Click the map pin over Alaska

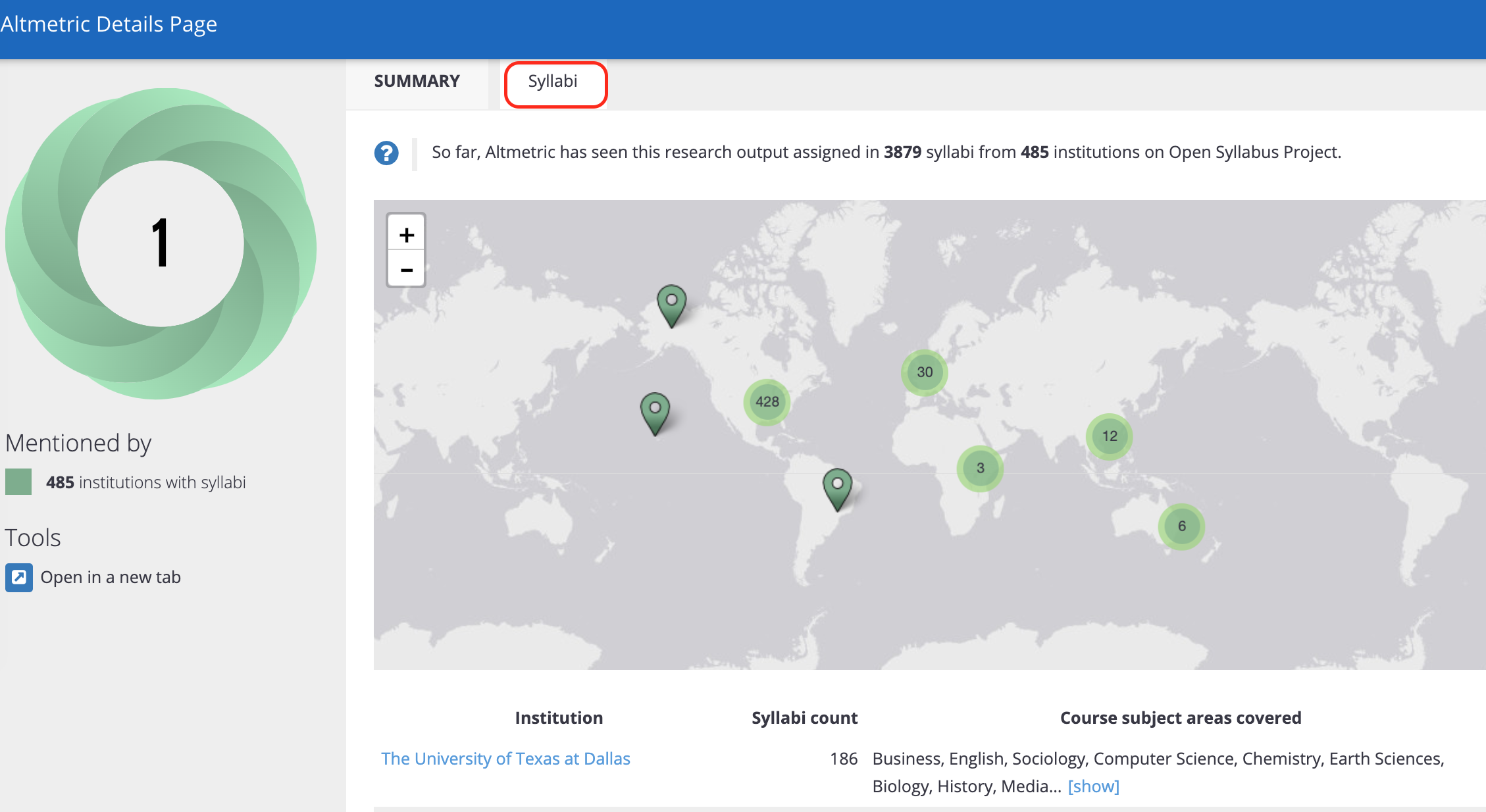671,304
